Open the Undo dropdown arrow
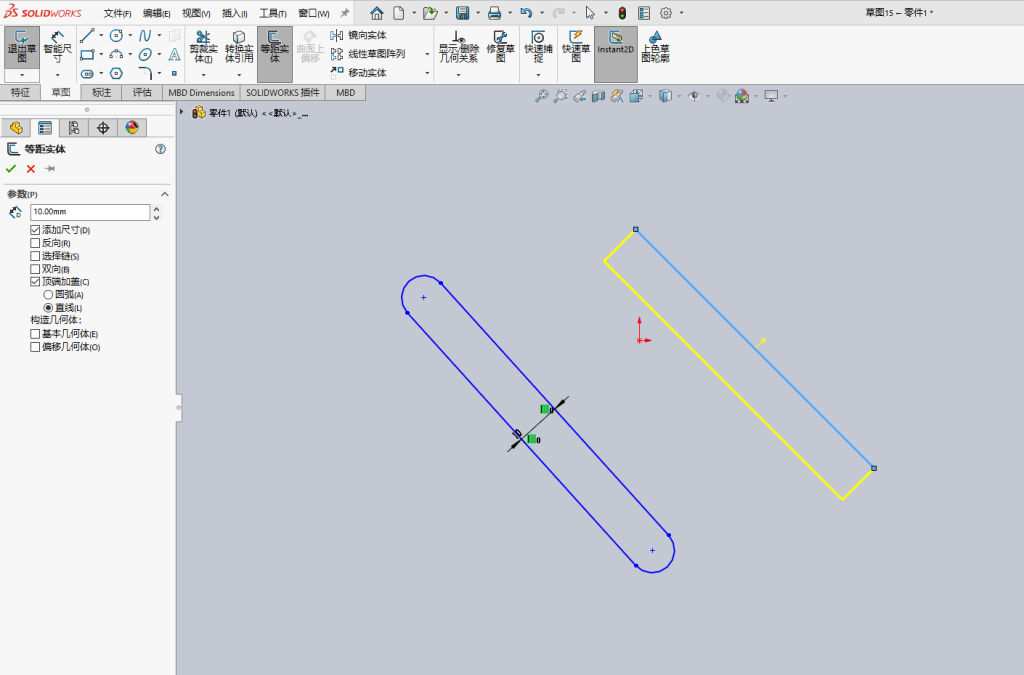 pyautogui.click(x=541, y=13)
